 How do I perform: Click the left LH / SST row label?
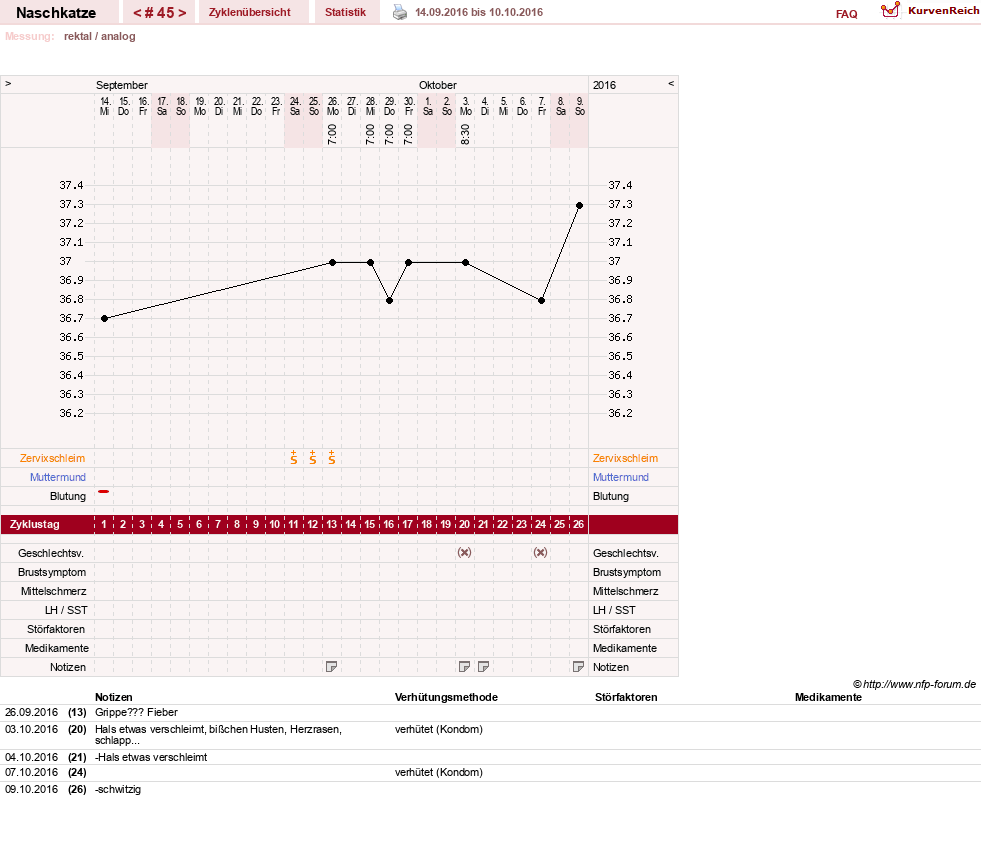[66, 610]
